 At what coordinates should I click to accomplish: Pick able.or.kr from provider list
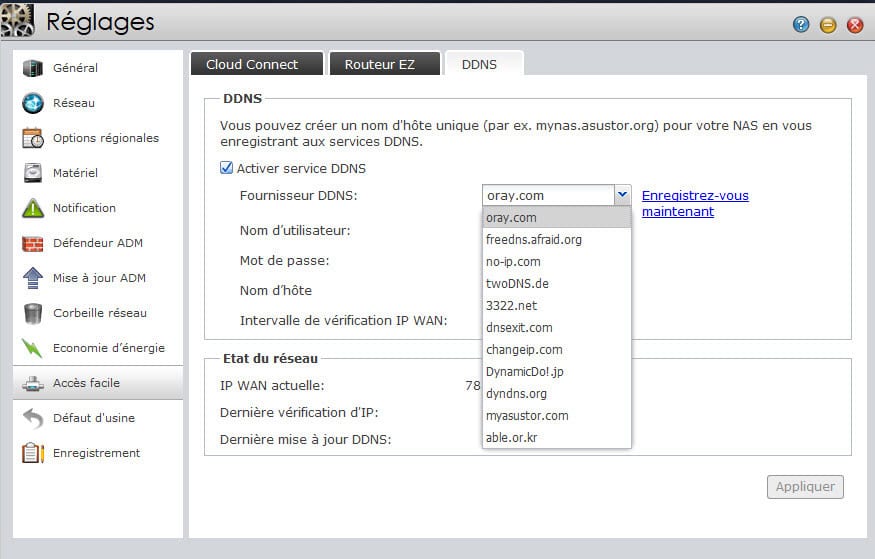click(x=556, y=438)
